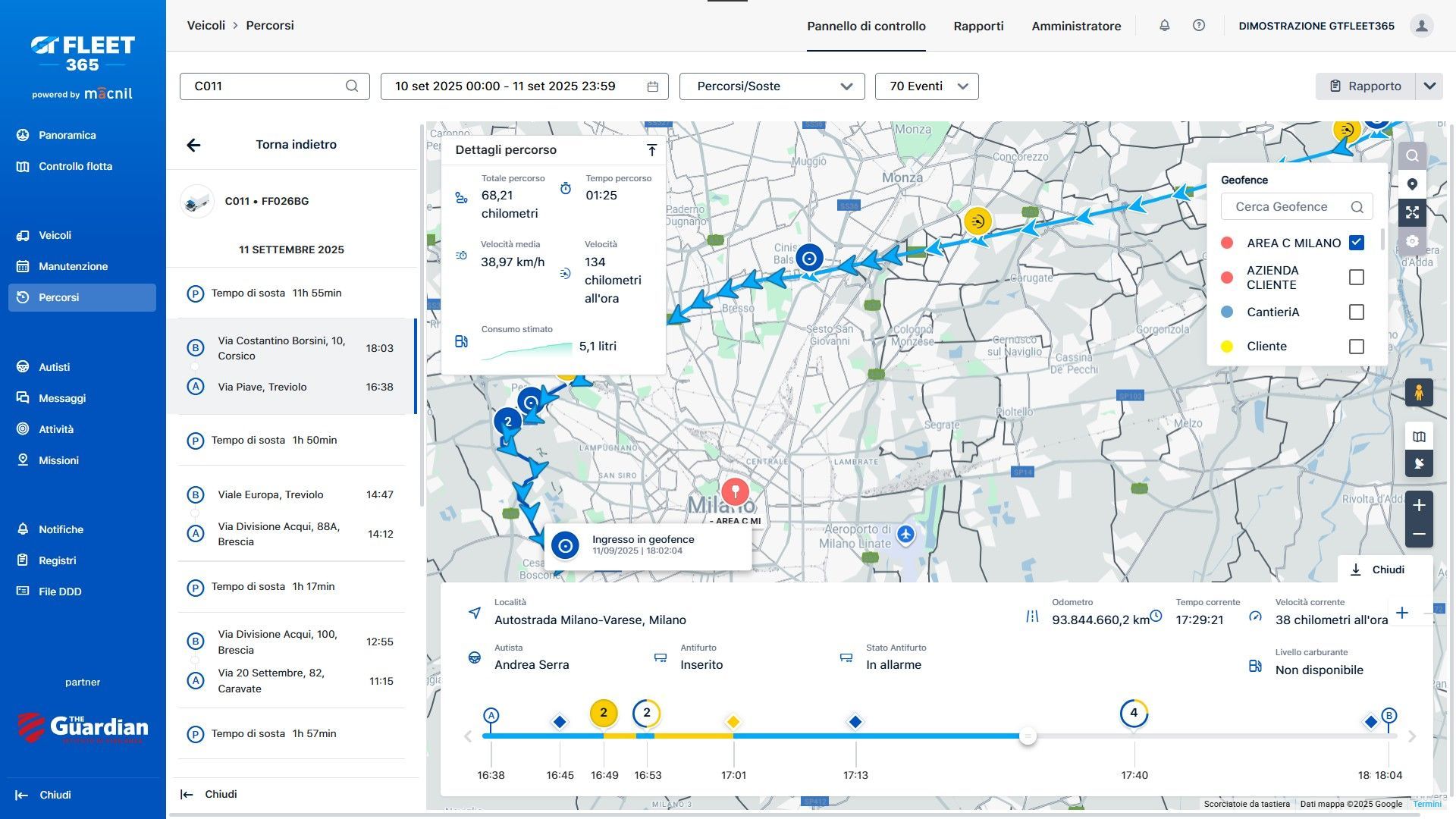Zoom out on the map
Image resolution: width=1456 pixels, height=819 pixels.
pyautogui.click(x=1419, y=534)
